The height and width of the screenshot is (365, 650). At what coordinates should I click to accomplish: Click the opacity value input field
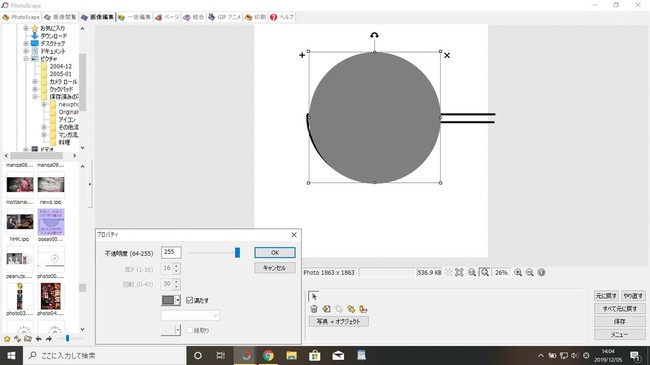pyautogui.click(x=171, y=252)
